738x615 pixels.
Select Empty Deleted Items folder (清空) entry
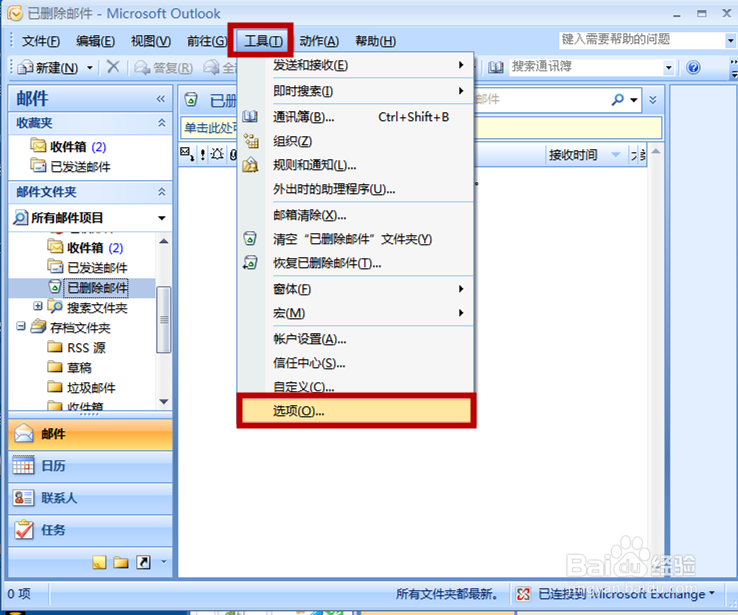tap(356, 239)
